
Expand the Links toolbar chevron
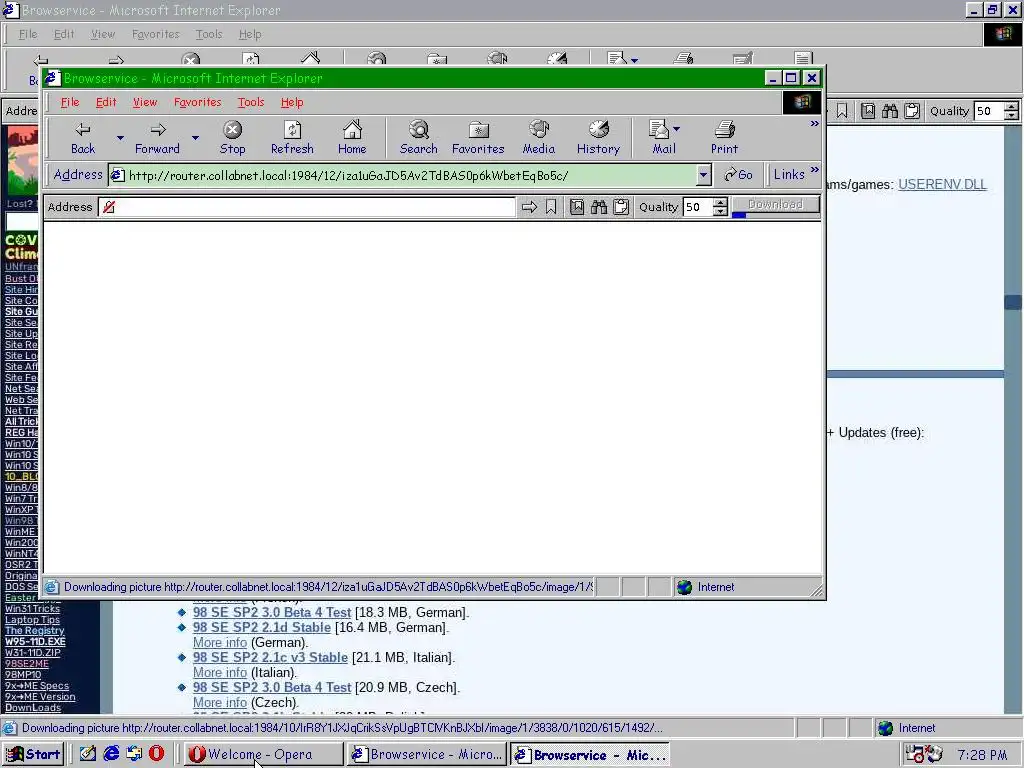click(814, 170)
